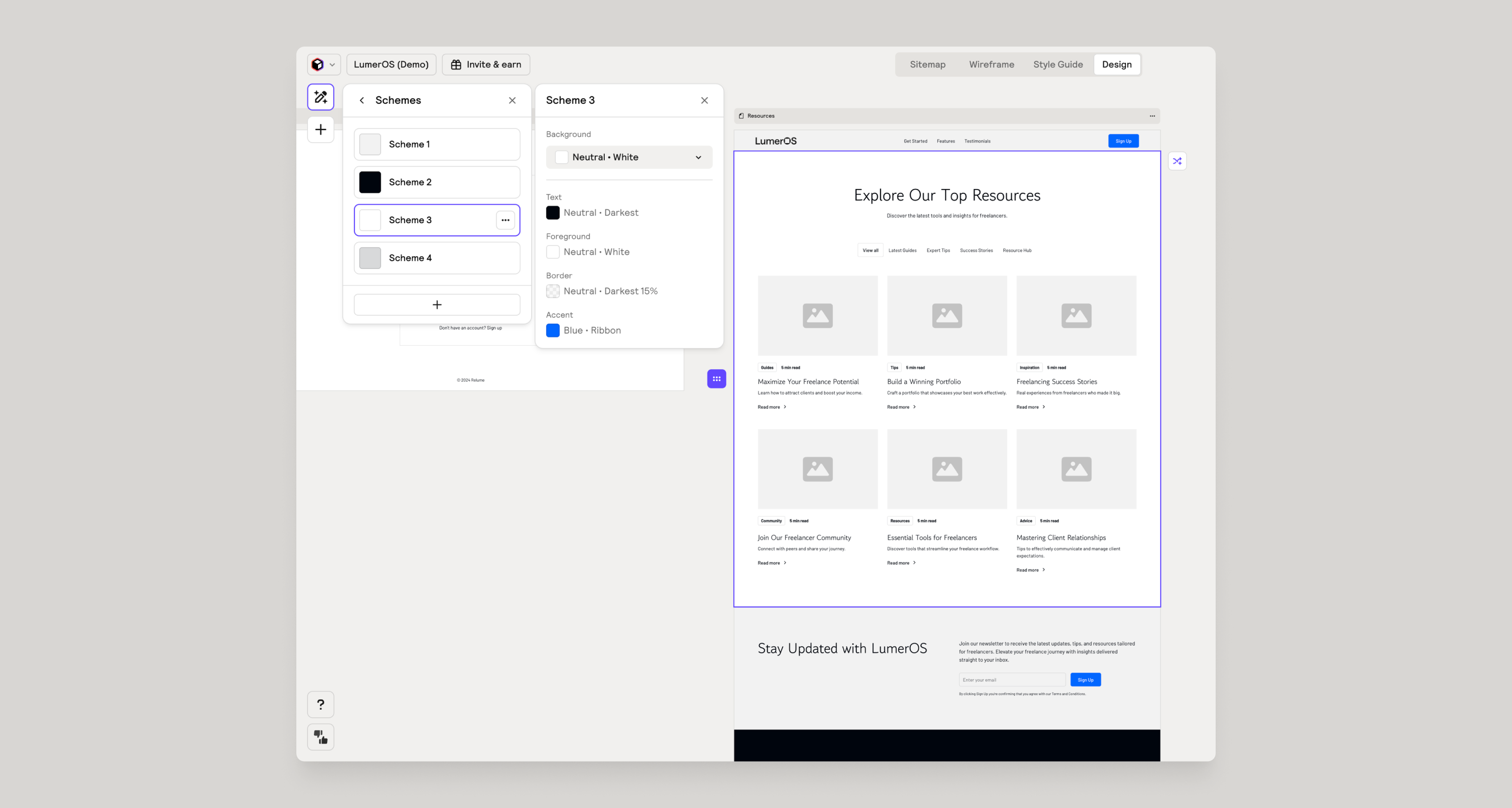Click the shuffle icon beside the Resources section
Screen dimensions: 1512x808
(1177, 161)
